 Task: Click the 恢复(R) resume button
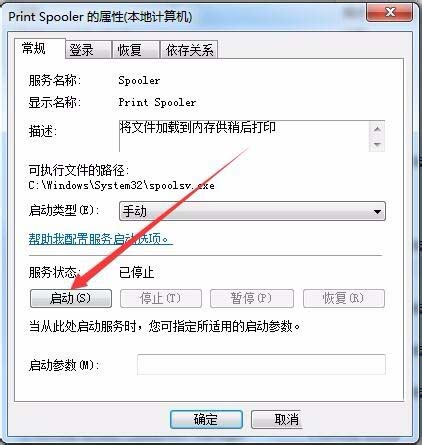point(344,298)
